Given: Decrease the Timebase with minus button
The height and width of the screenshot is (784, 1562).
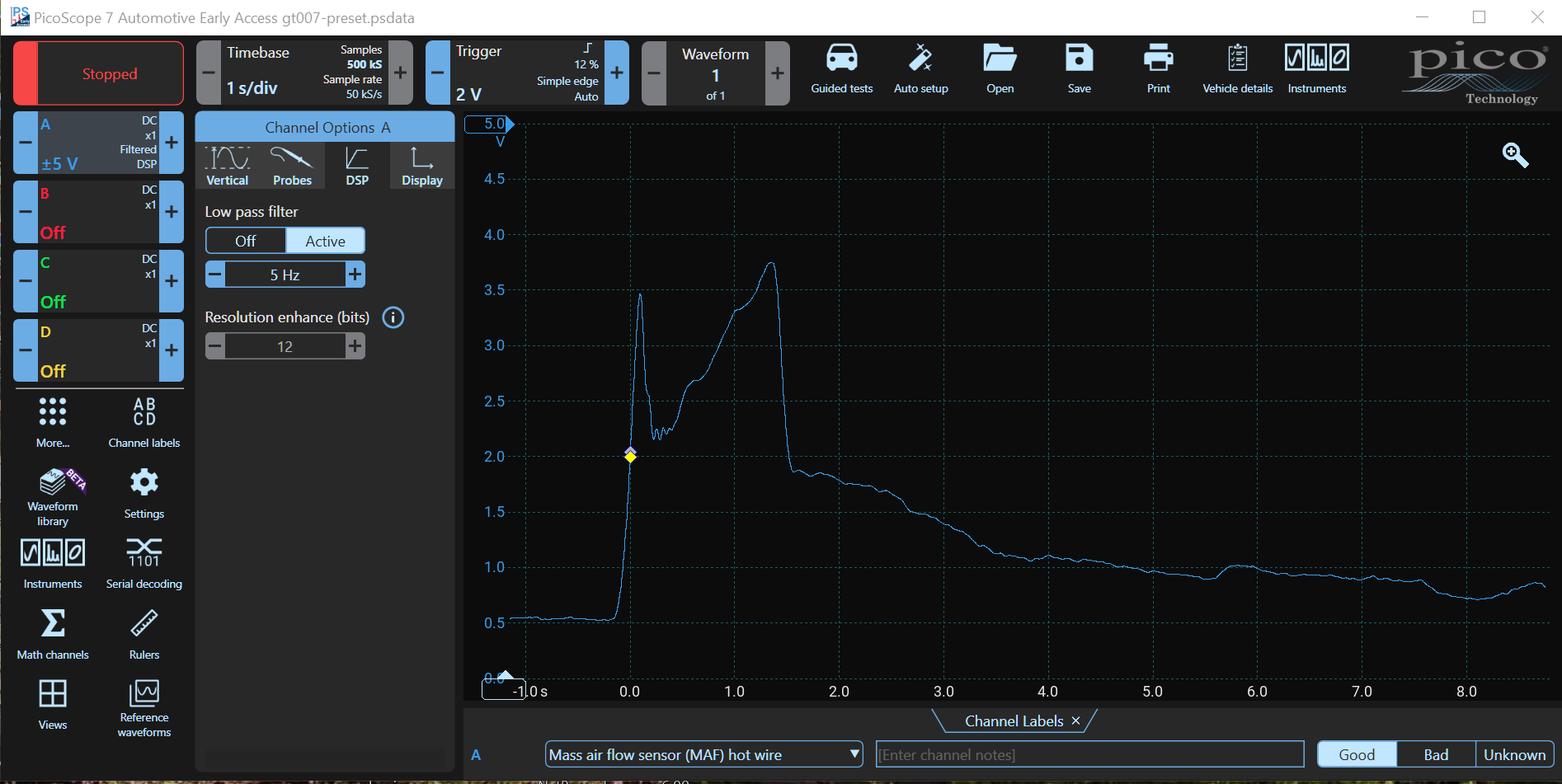Looking at the screenshot, I should (209, 73).
